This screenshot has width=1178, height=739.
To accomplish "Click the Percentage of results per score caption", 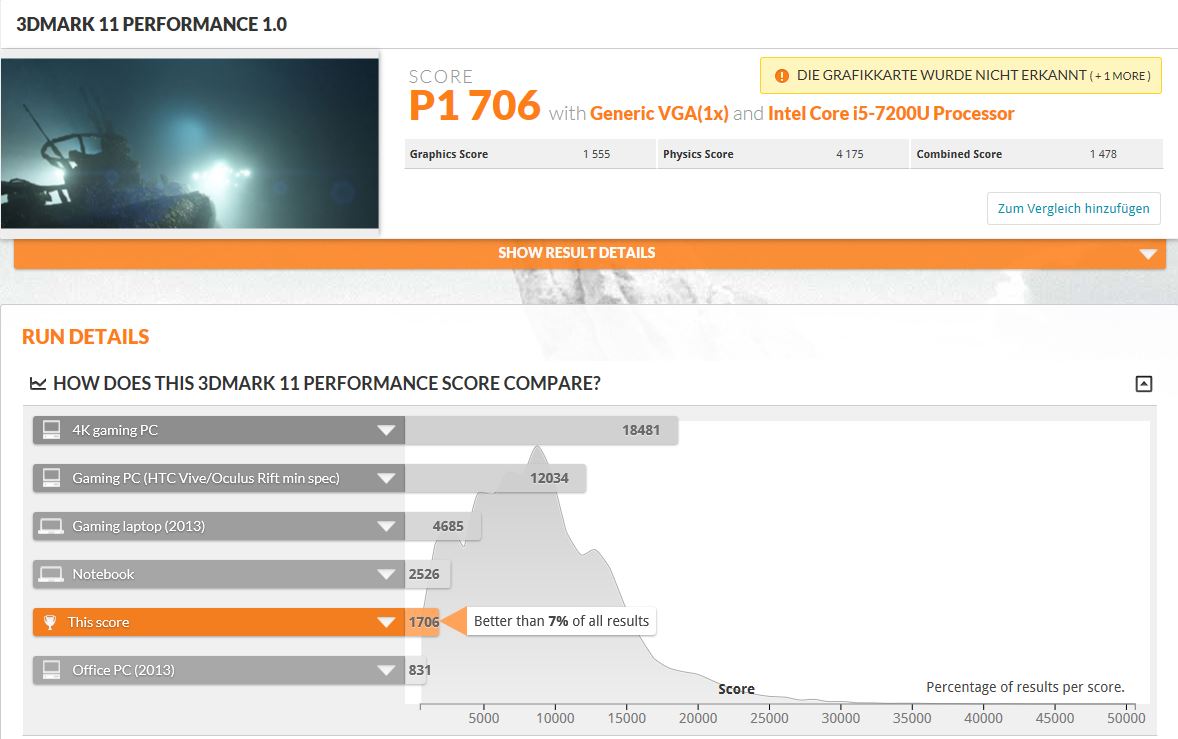I will 1025,687.
